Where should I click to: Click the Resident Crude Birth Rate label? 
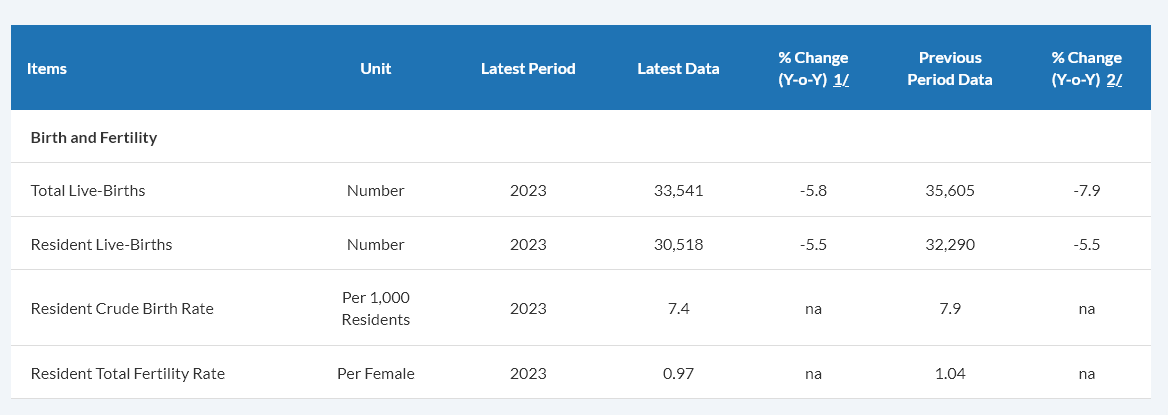point(122,308)
